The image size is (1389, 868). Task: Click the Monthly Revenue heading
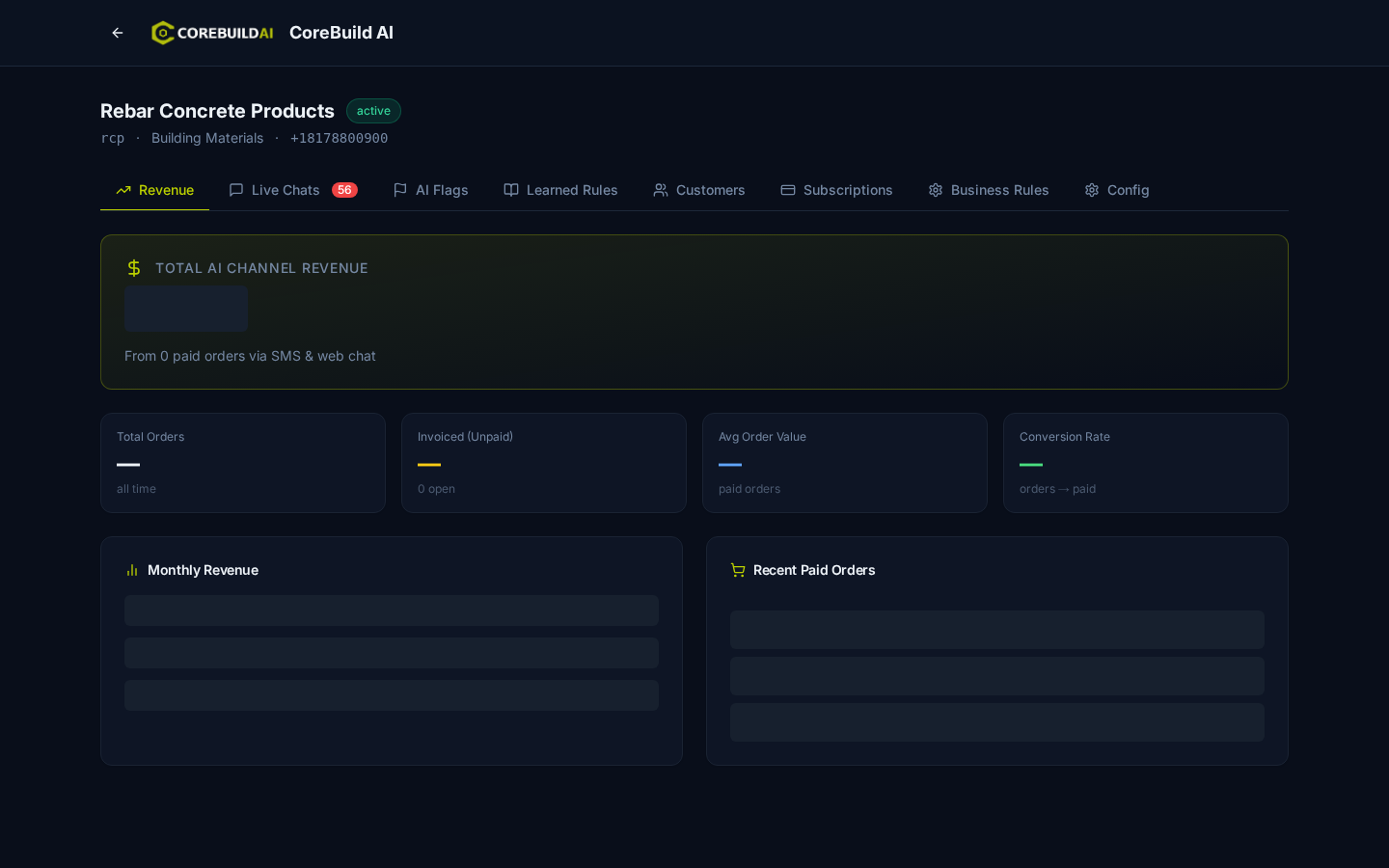pos(203,570)
